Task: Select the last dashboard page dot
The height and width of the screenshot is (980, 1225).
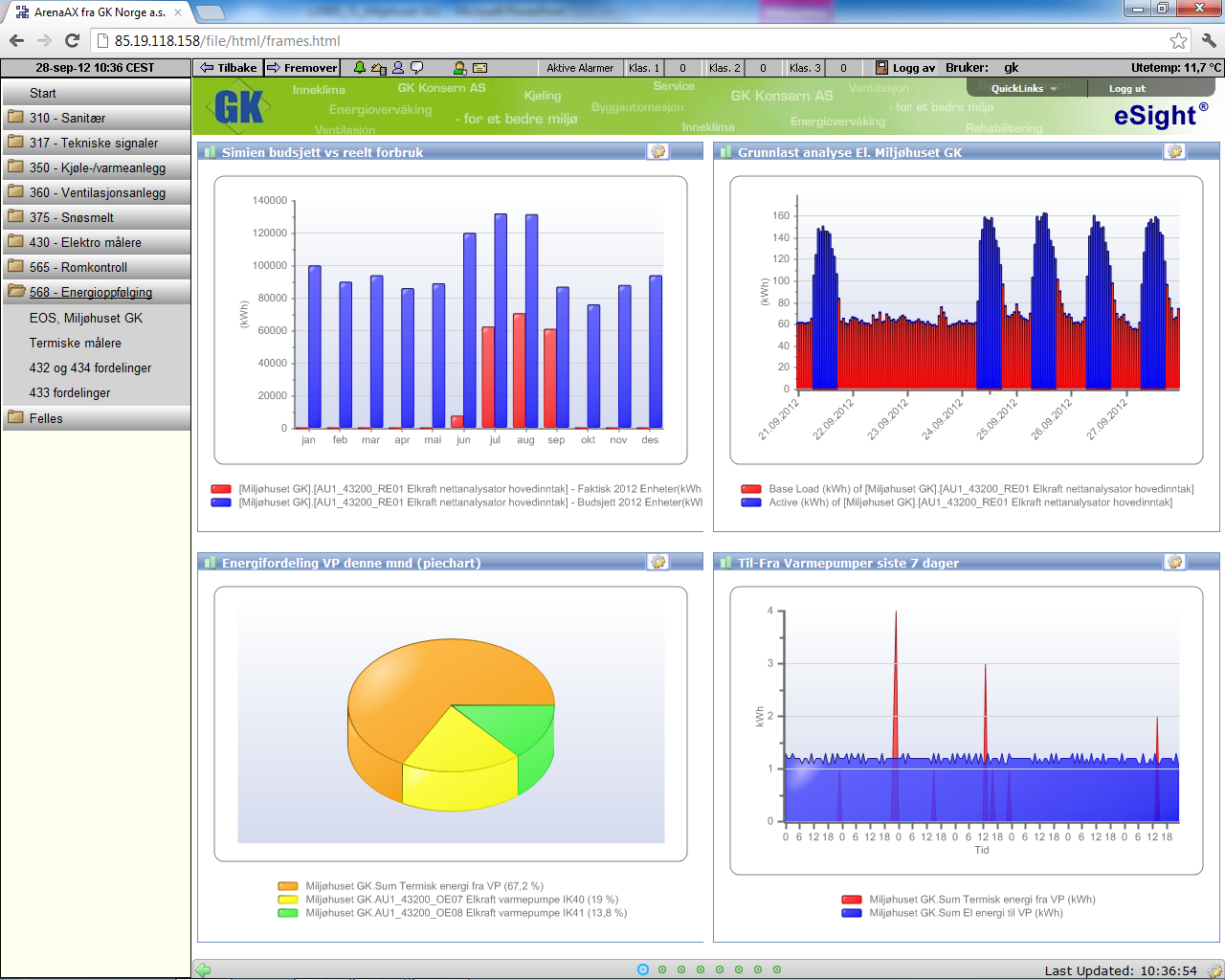Action: (777, 969)
